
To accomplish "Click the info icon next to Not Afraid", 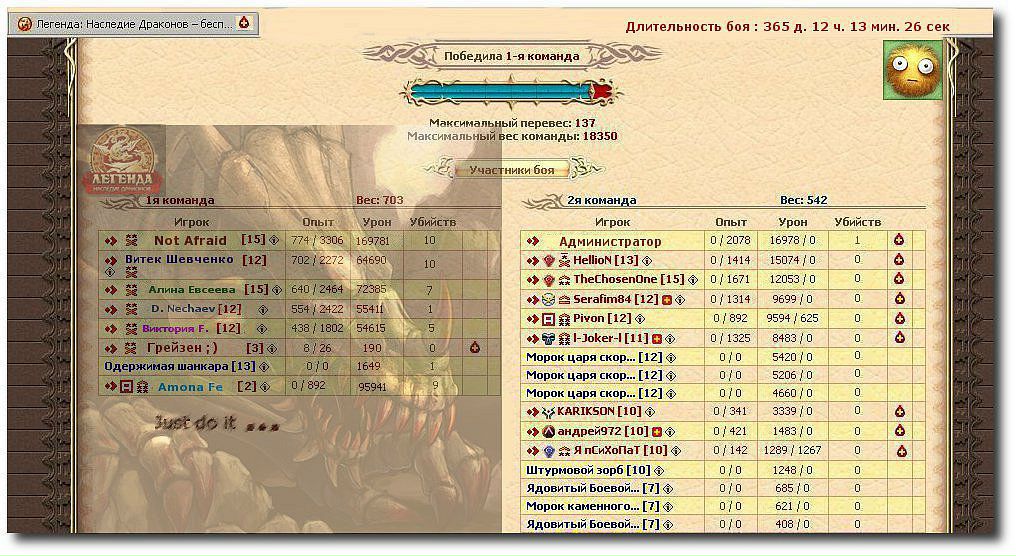I will click(275, 241).
